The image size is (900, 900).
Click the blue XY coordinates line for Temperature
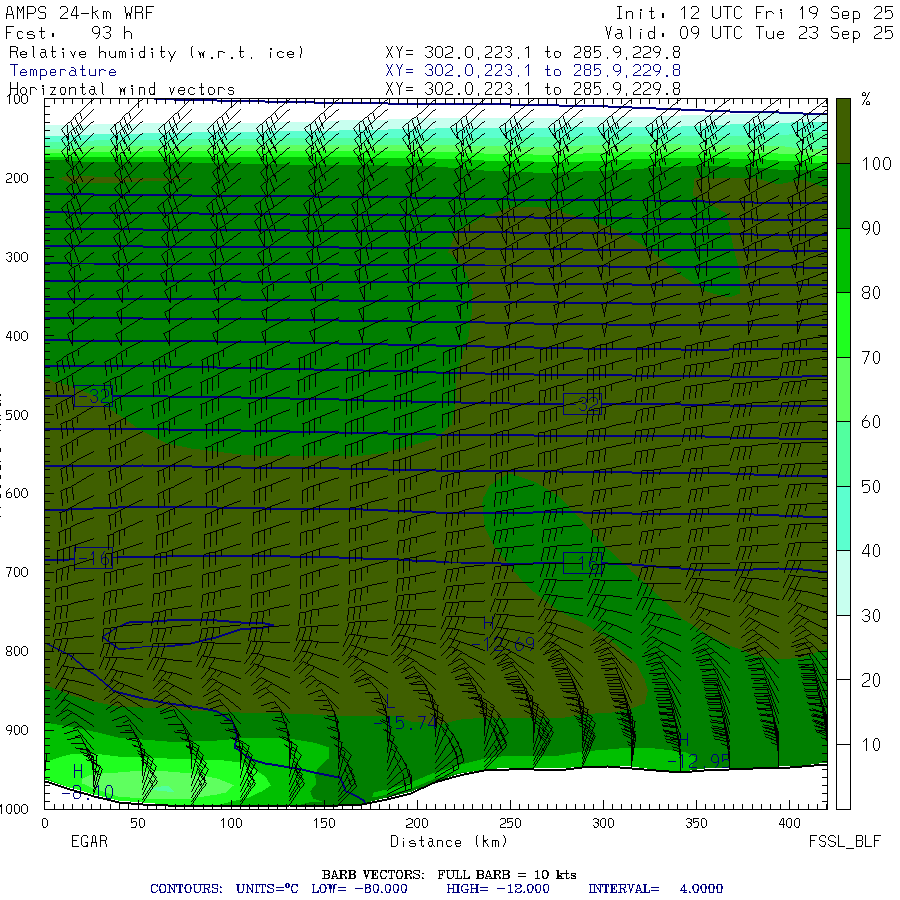tap(533, 71)
